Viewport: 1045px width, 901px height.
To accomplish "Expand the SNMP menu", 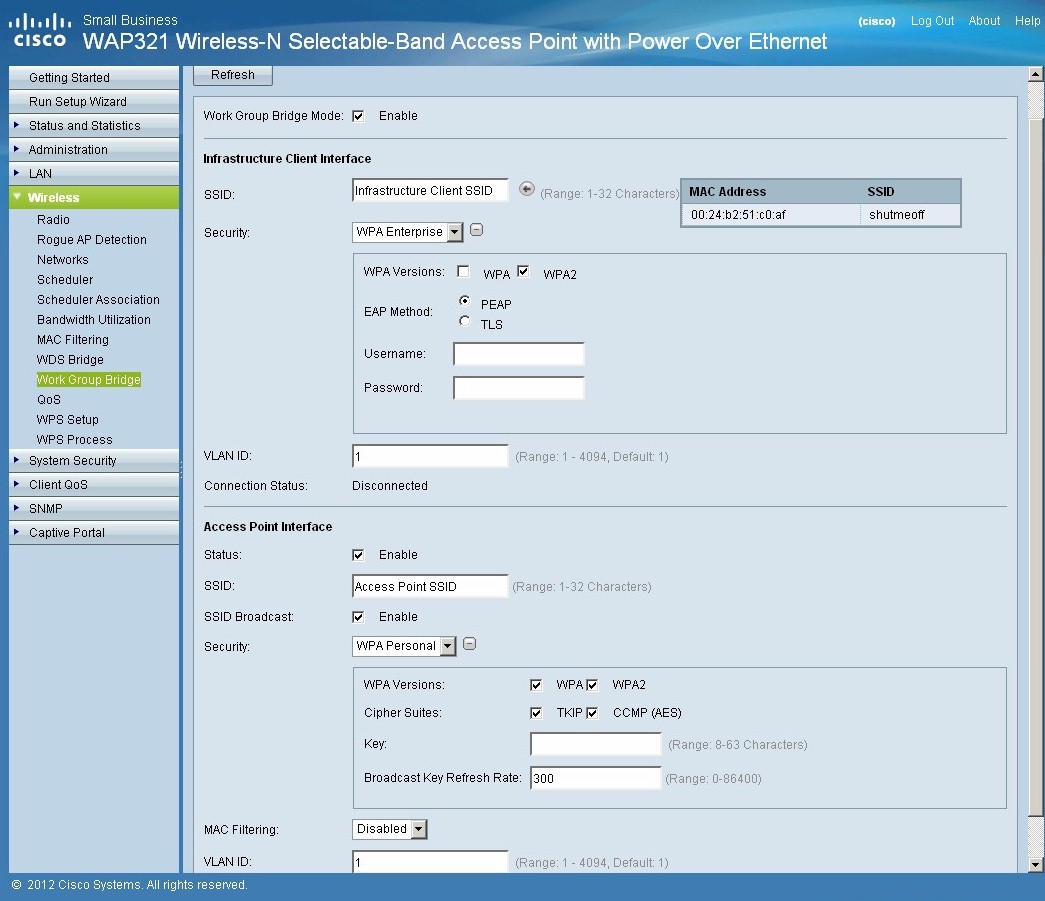I will (x=94, y=508).
